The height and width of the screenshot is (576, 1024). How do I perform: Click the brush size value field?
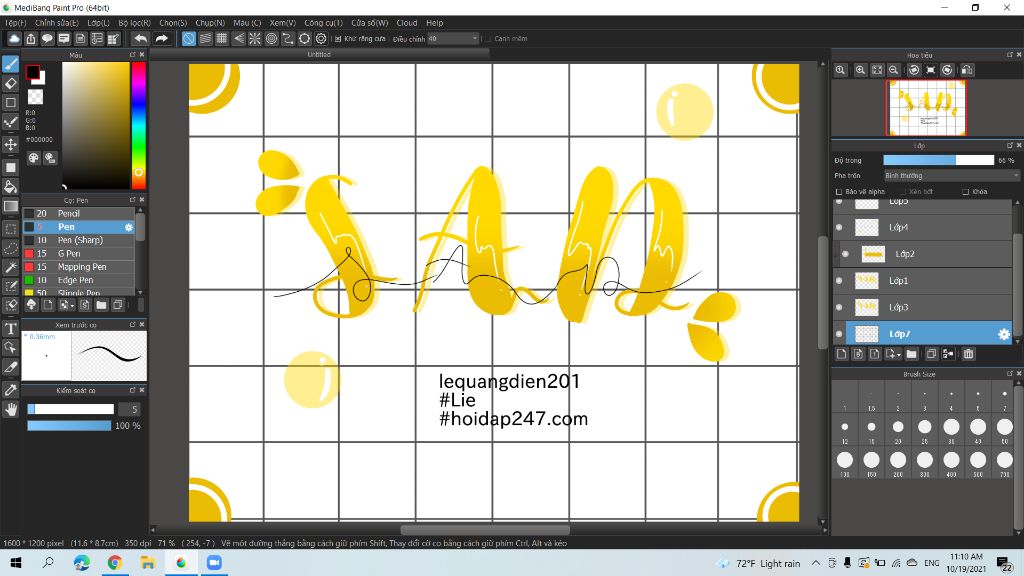click(x=131, y=409)
